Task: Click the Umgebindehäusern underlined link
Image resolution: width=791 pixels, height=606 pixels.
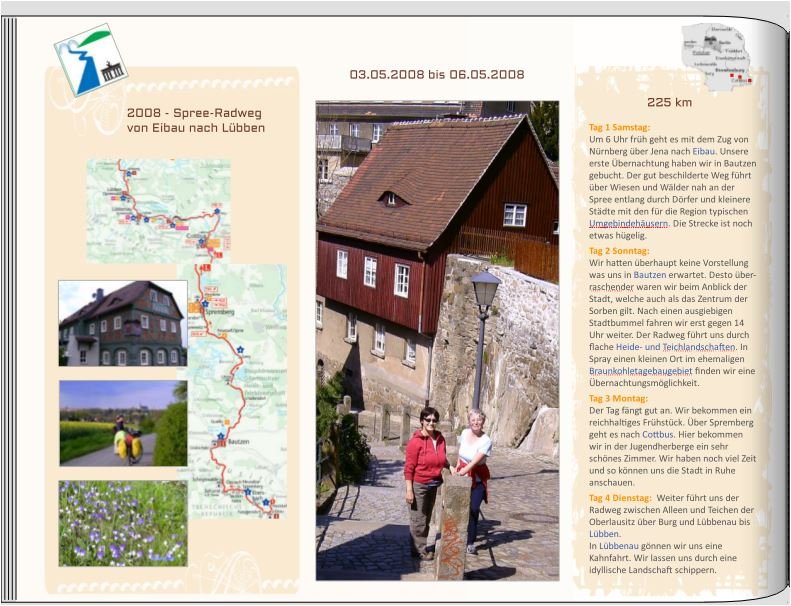Action: point(629,224)
